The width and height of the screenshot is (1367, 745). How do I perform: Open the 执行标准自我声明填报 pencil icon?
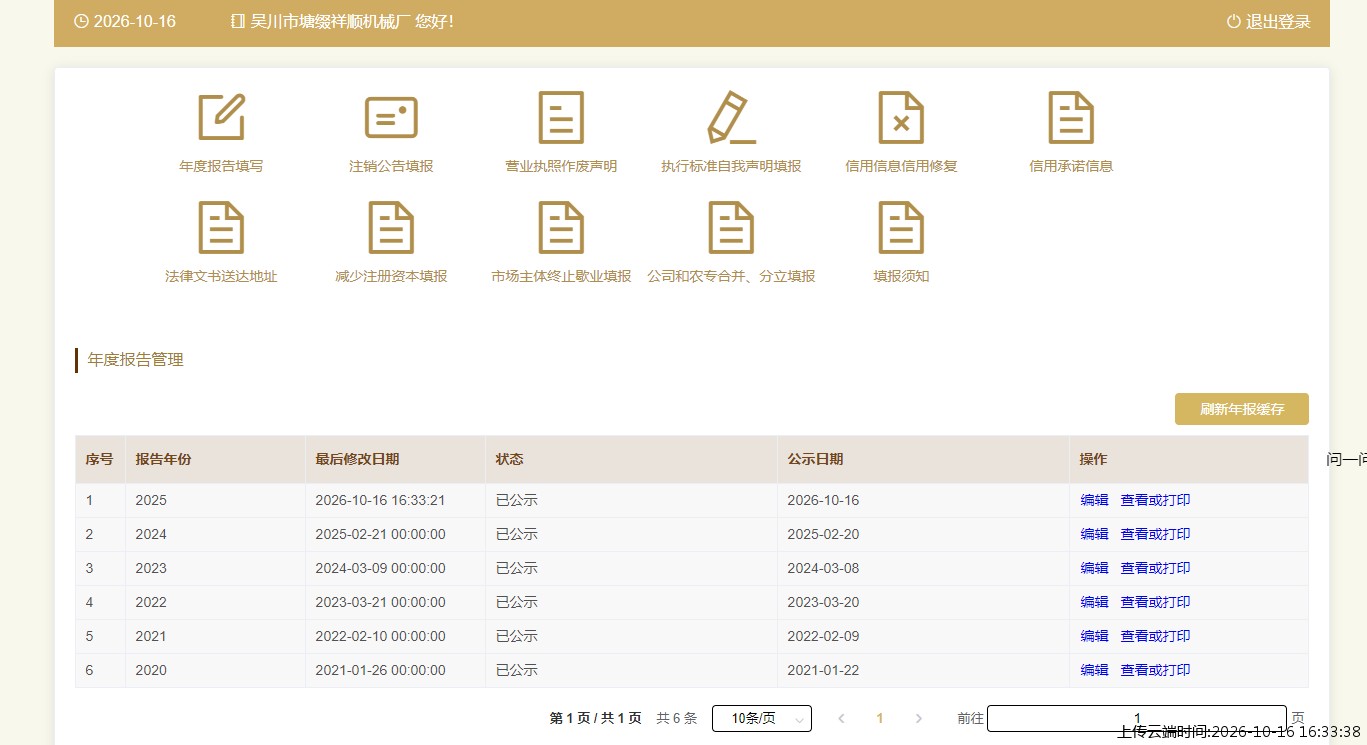pyautogui.click(x=731, y=117)
